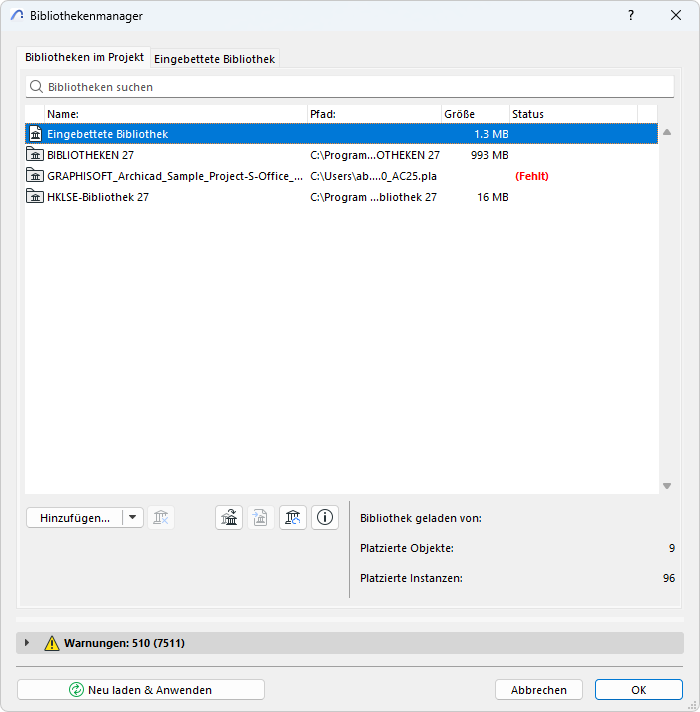Select the HKLSE-Bibliothek 27 row
Screen dimensions: 700x712
[x=341, y=197]
